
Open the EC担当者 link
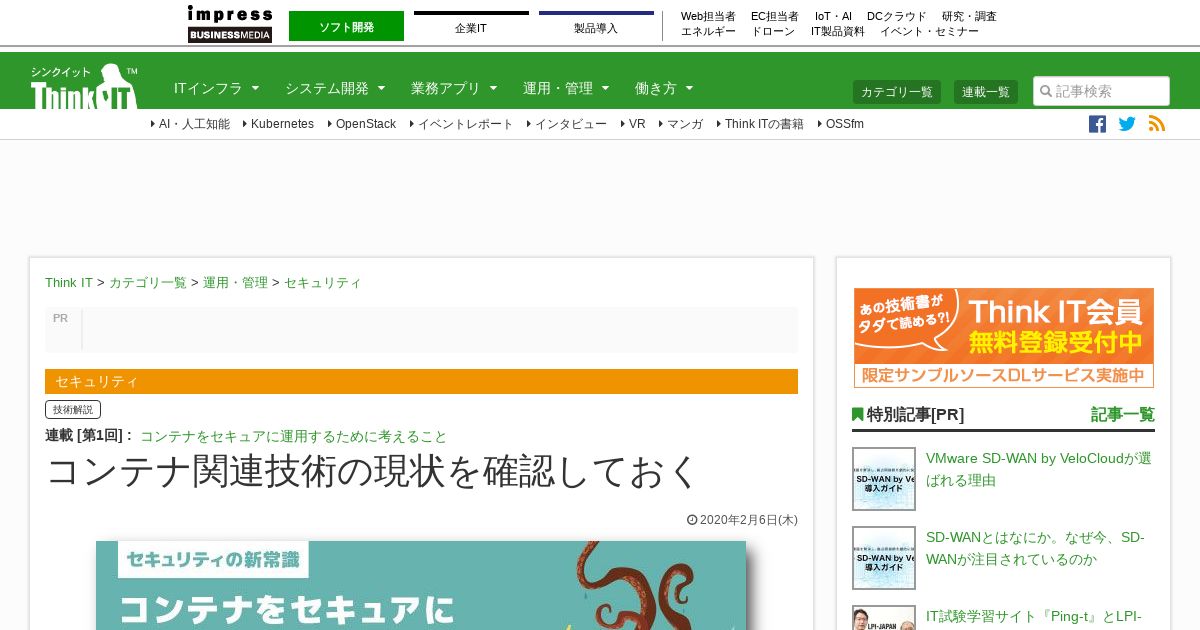pyautogui.click(x=775, y=16)
